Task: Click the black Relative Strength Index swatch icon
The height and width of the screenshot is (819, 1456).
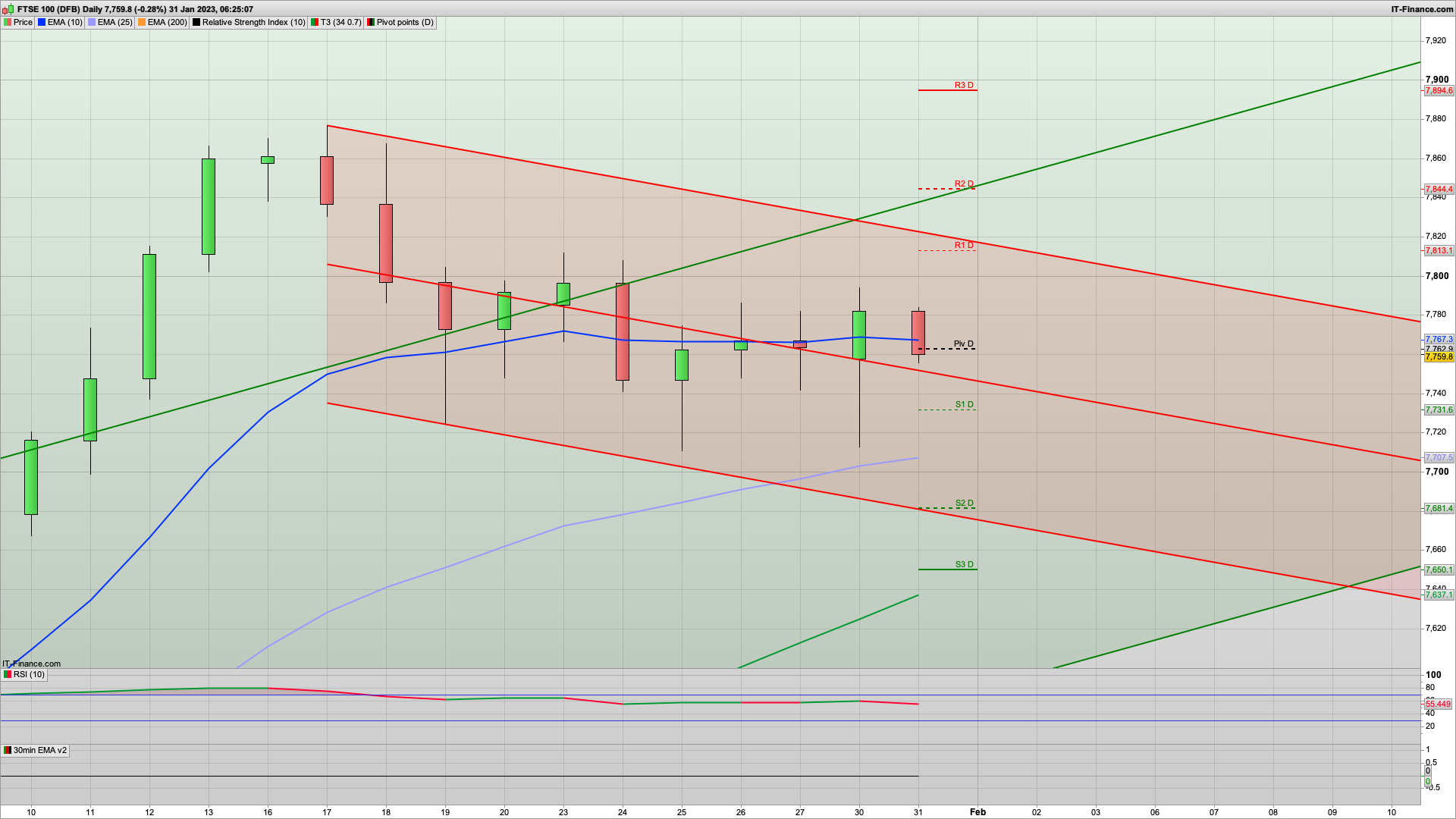Action: pyautogui.click(x=196, y=23)
